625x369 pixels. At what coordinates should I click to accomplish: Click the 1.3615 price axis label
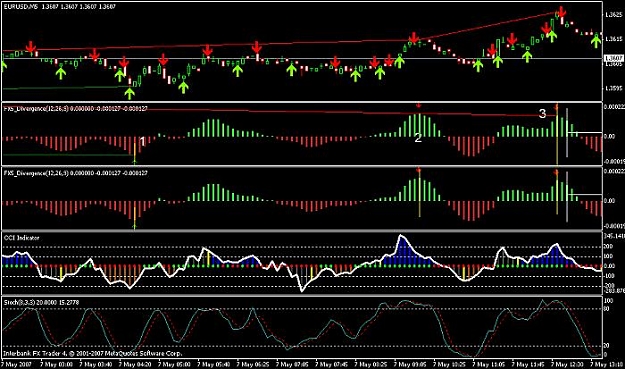pos(613,39)
